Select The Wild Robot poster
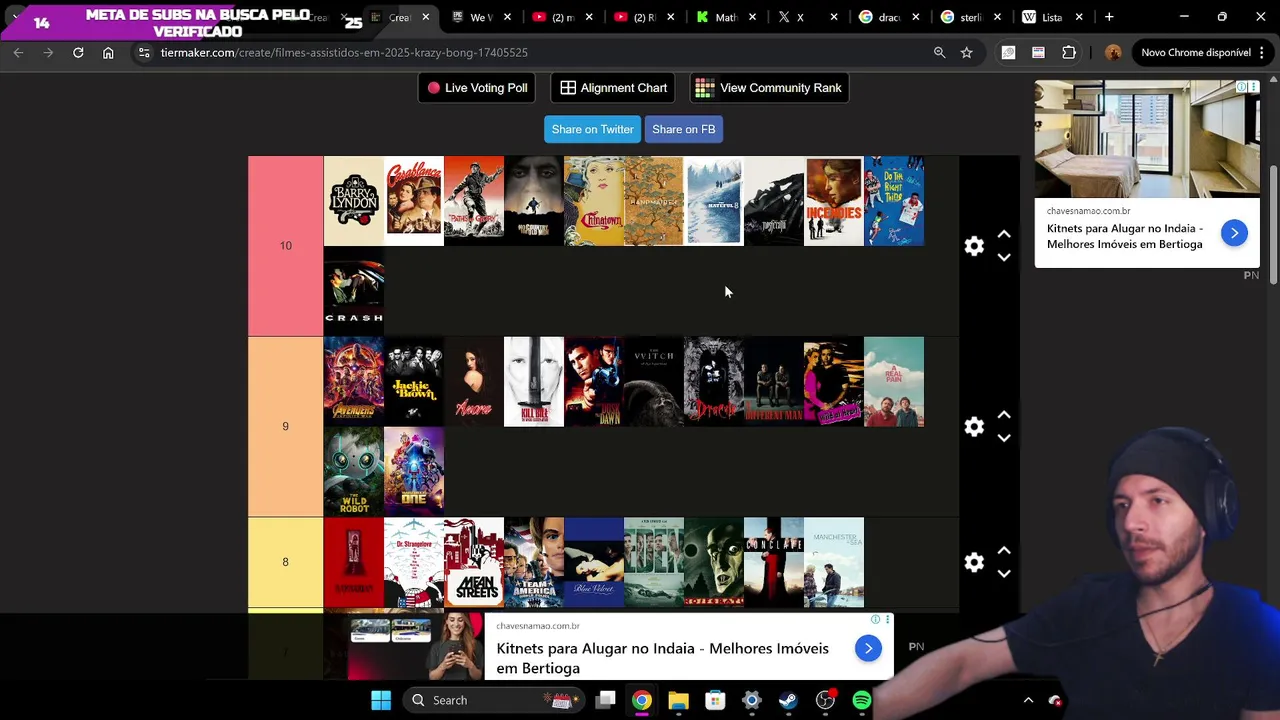 (354, 472)
